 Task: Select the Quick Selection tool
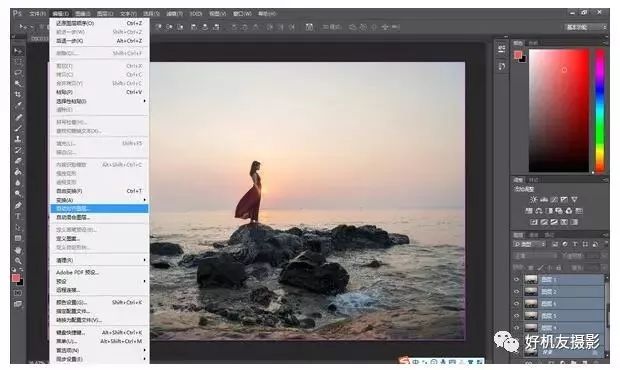[x=18, y=83]
